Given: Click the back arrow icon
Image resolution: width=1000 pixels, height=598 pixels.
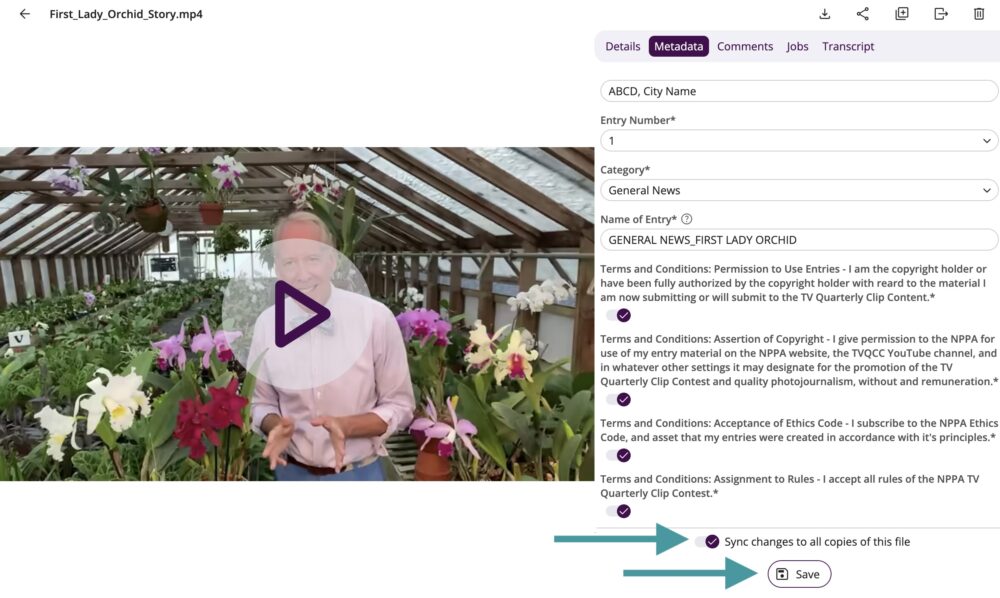Looking at the screenshot, I should (25, 14).
